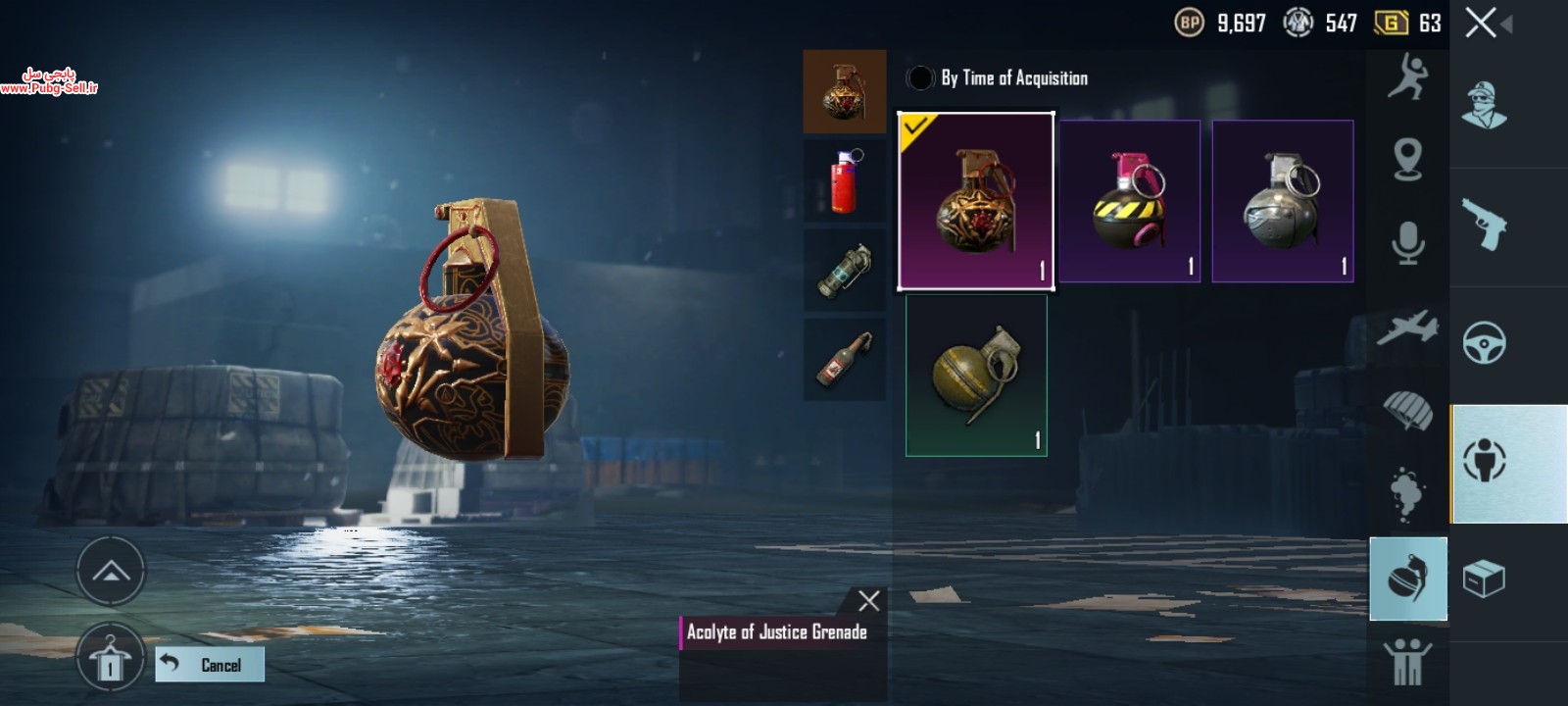Open the airplane skins tab
This screenshot has width=1568, height=706.
[1407, 328]
